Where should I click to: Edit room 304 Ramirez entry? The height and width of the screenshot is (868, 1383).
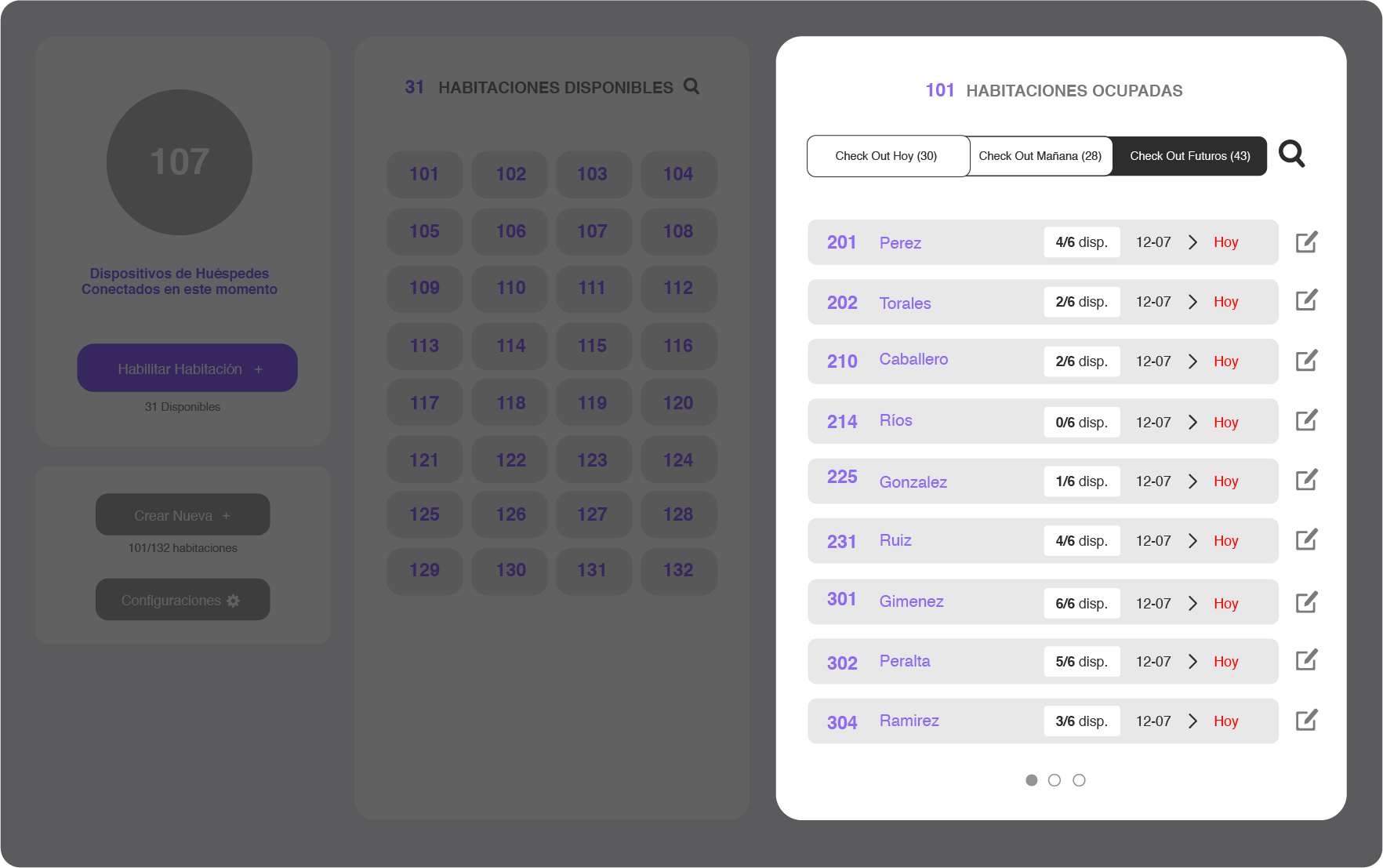click(x=1306, y=721)
